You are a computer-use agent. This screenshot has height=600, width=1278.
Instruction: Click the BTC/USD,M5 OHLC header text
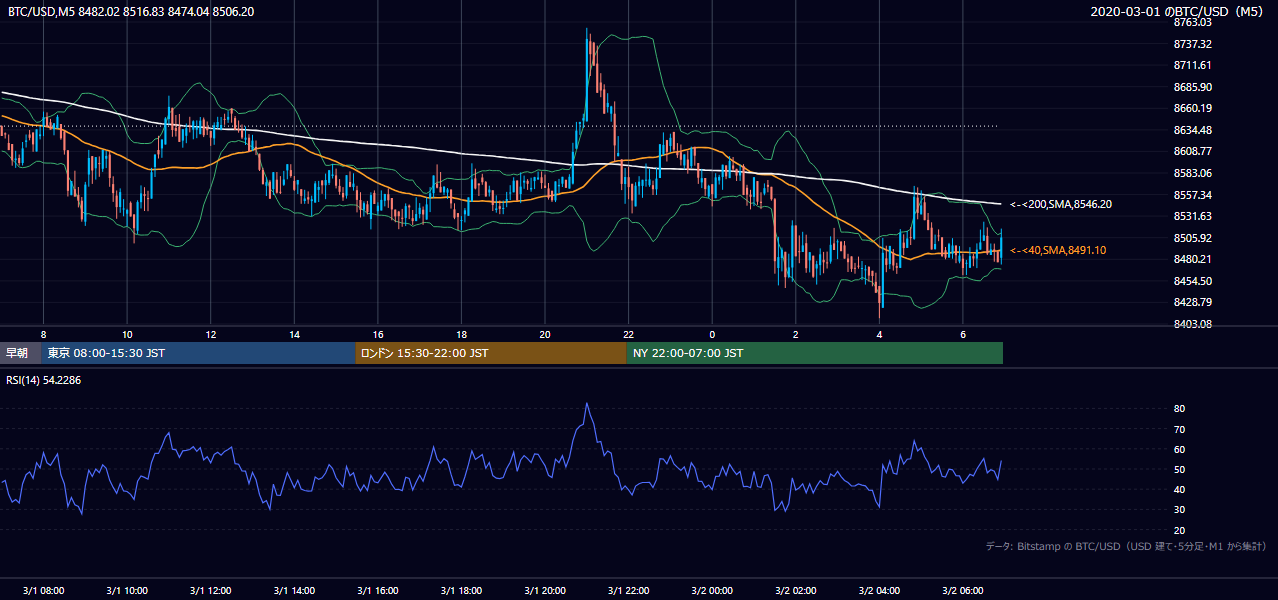(131, 11)
